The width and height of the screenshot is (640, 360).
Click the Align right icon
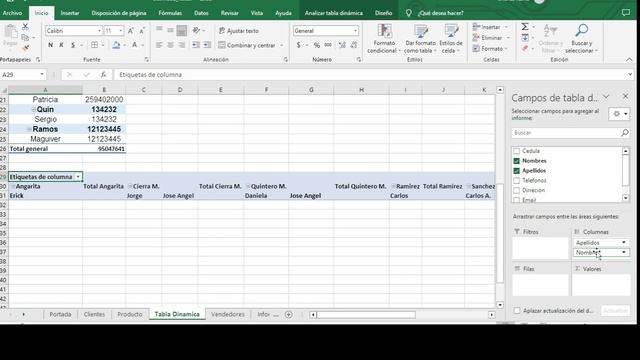[x=182, y=45]
